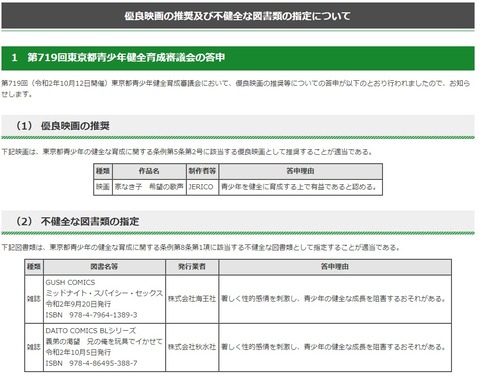Viewport: 480px width, 376px height.
Task: Select reason text 青少年を健全に育成する上で有益であると認める
Action: pos(299,187)
